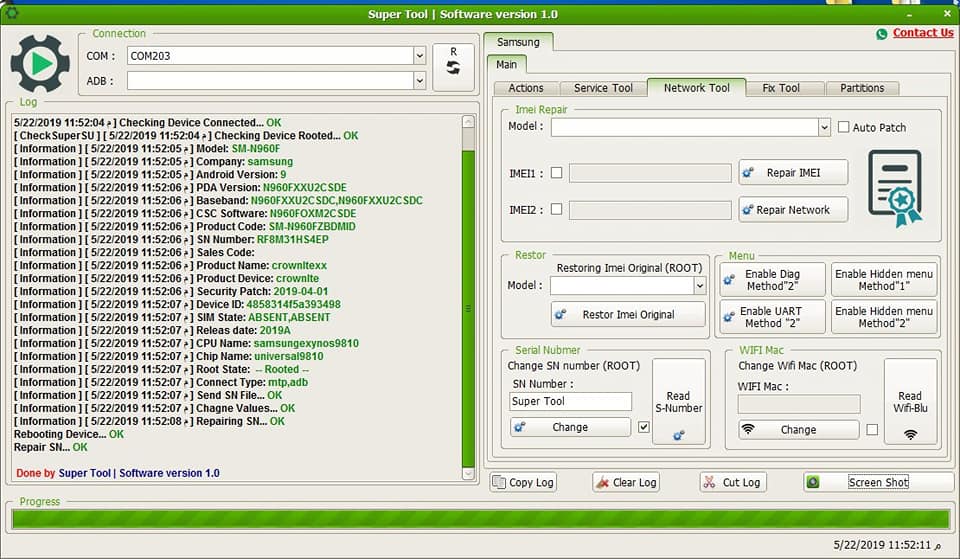
Task: Enable the Auto Patch checkbox
Action: pyautogui.click(x=844, y=127)
